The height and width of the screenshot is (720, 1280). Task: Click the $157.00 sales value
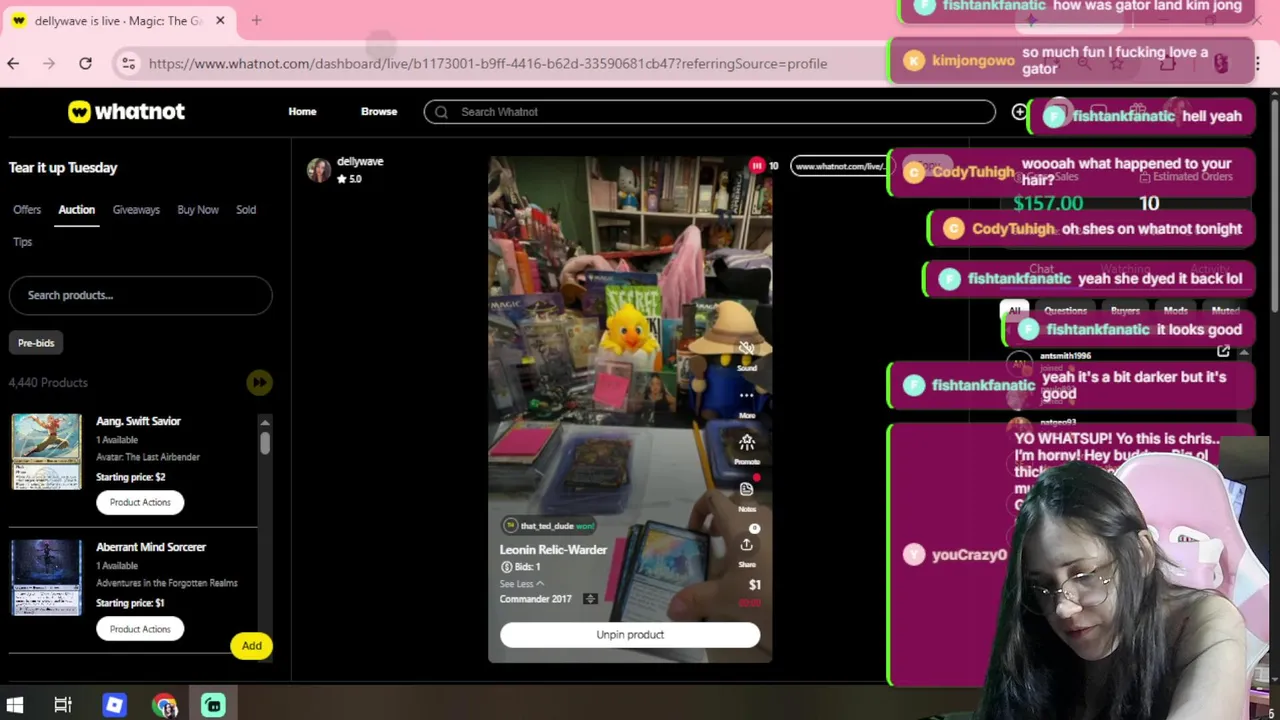pyautogui.click(x=1048, y=203)
